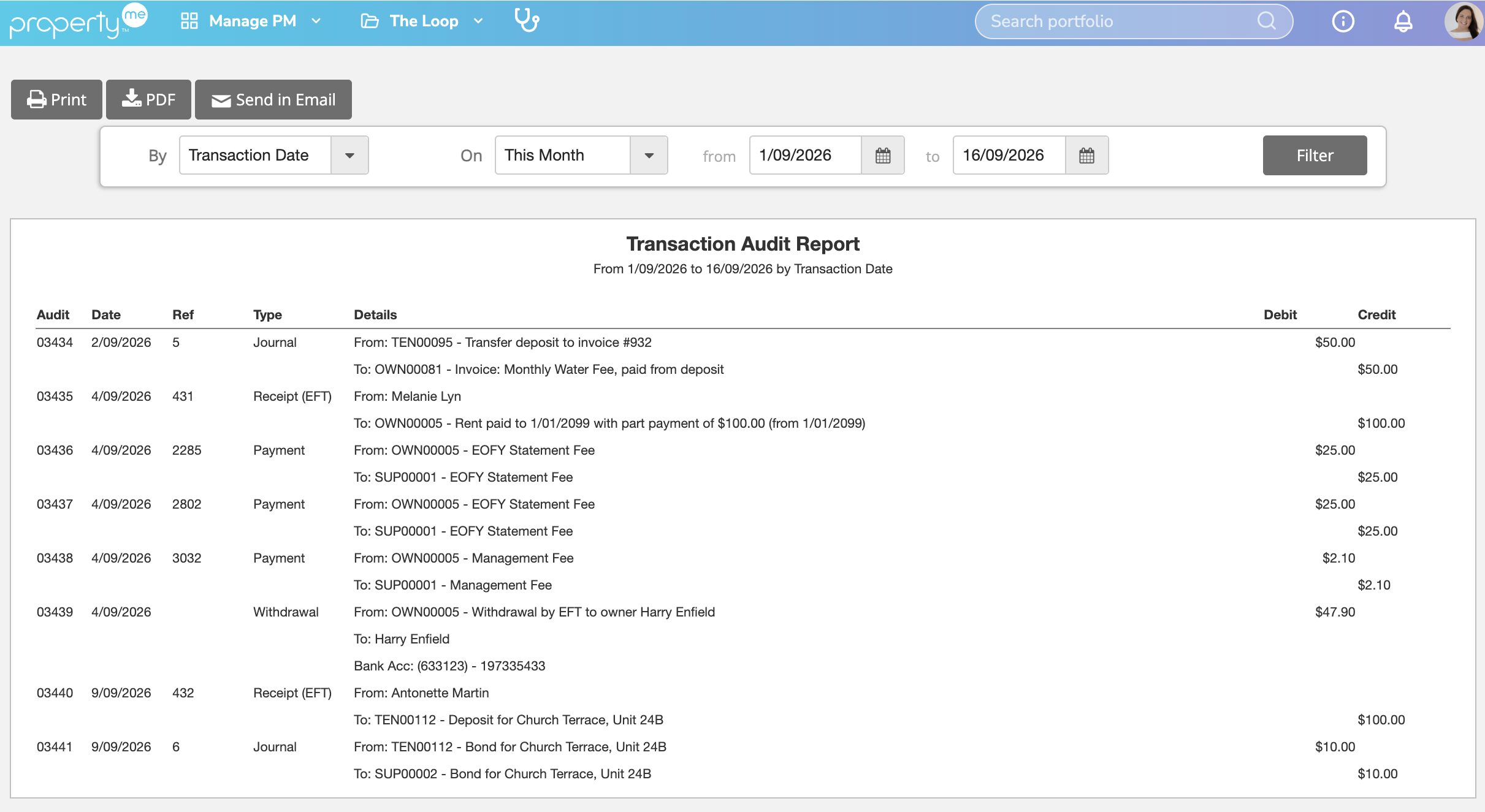Click 'From: Antonette Martin' detail line
The height and width of the screenshot is (812, 1485).
(421, 692)
